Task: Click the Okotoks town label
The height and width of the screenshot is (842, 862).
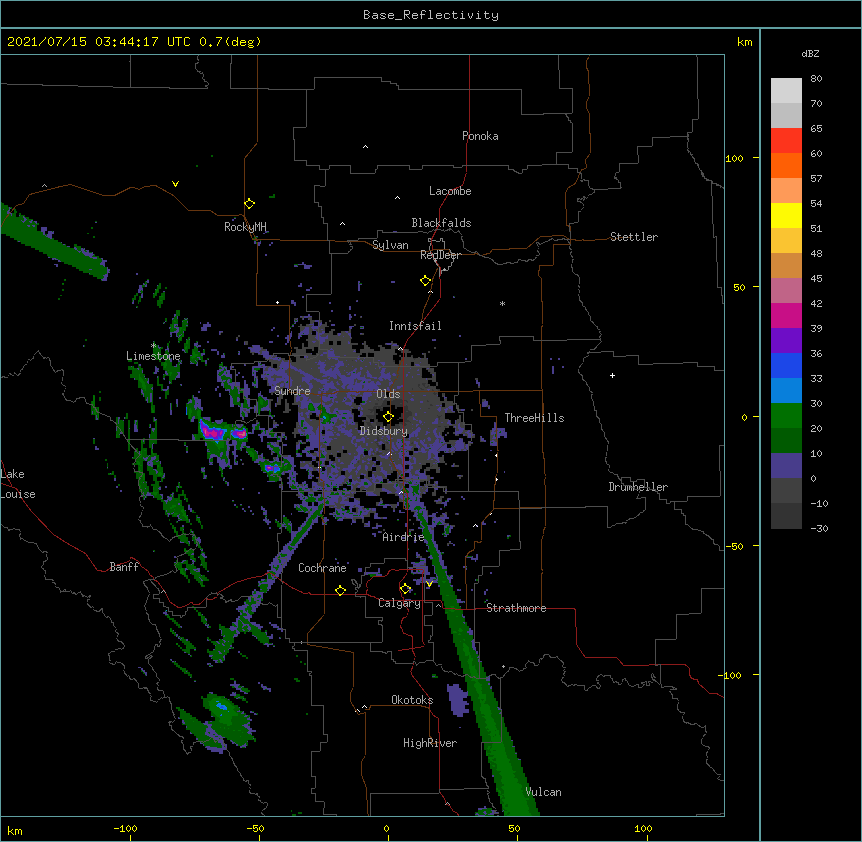Action: 412,700
